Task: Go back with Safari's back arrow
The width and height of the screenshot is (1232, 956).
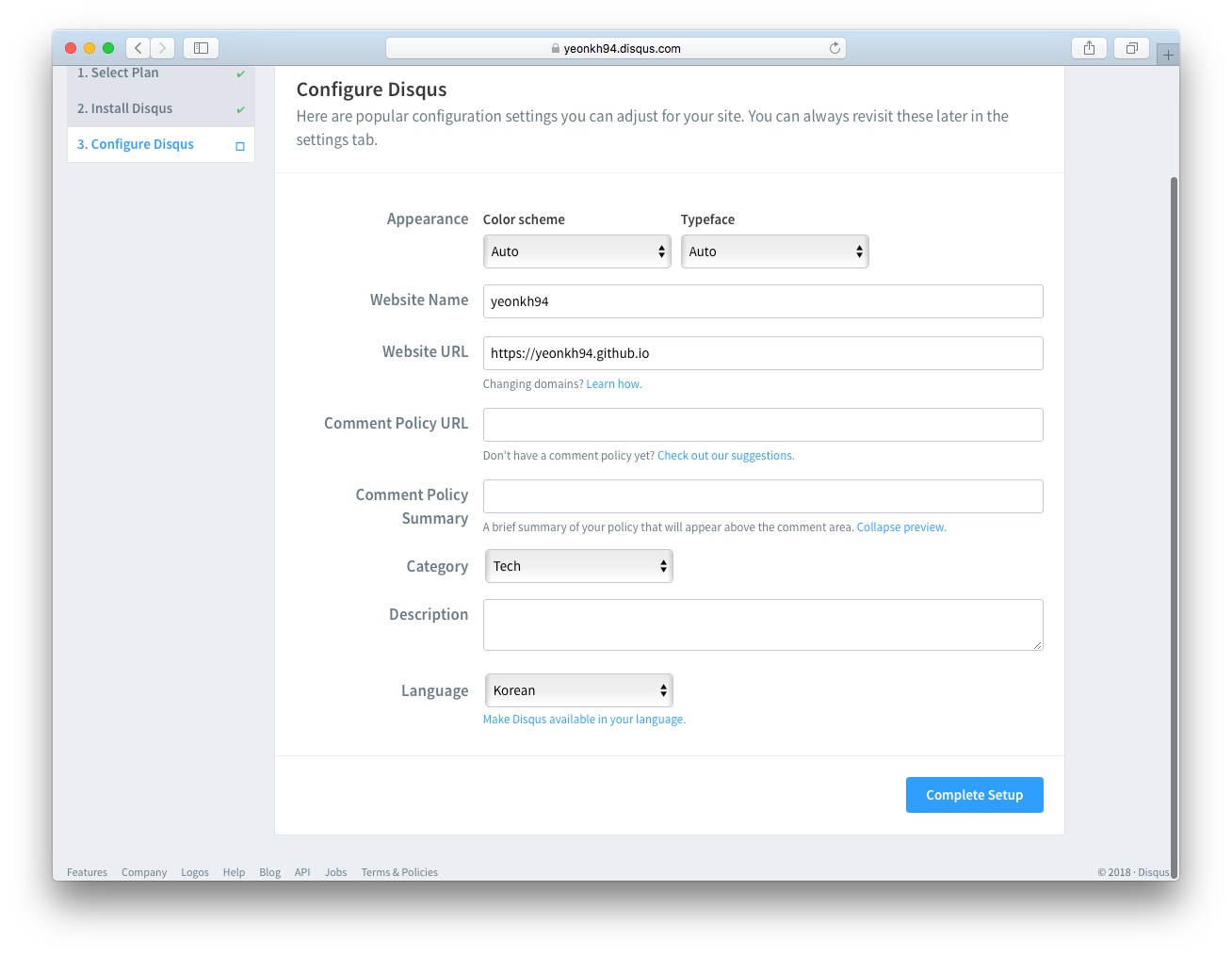Action: point(138,48)
